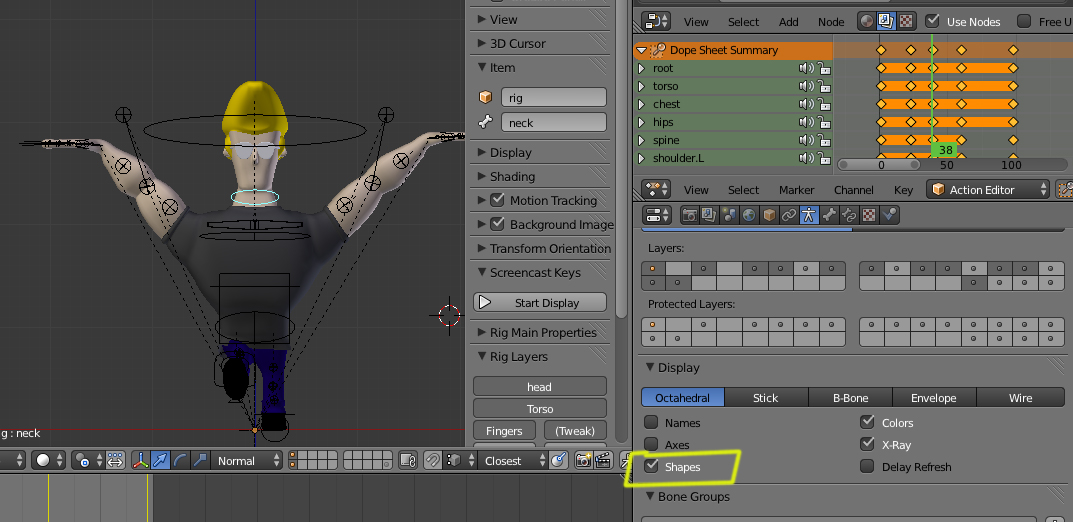Lock the torso channel padlock icon
This screenshot has width=1073, height=522.
(x=824, y=86)
